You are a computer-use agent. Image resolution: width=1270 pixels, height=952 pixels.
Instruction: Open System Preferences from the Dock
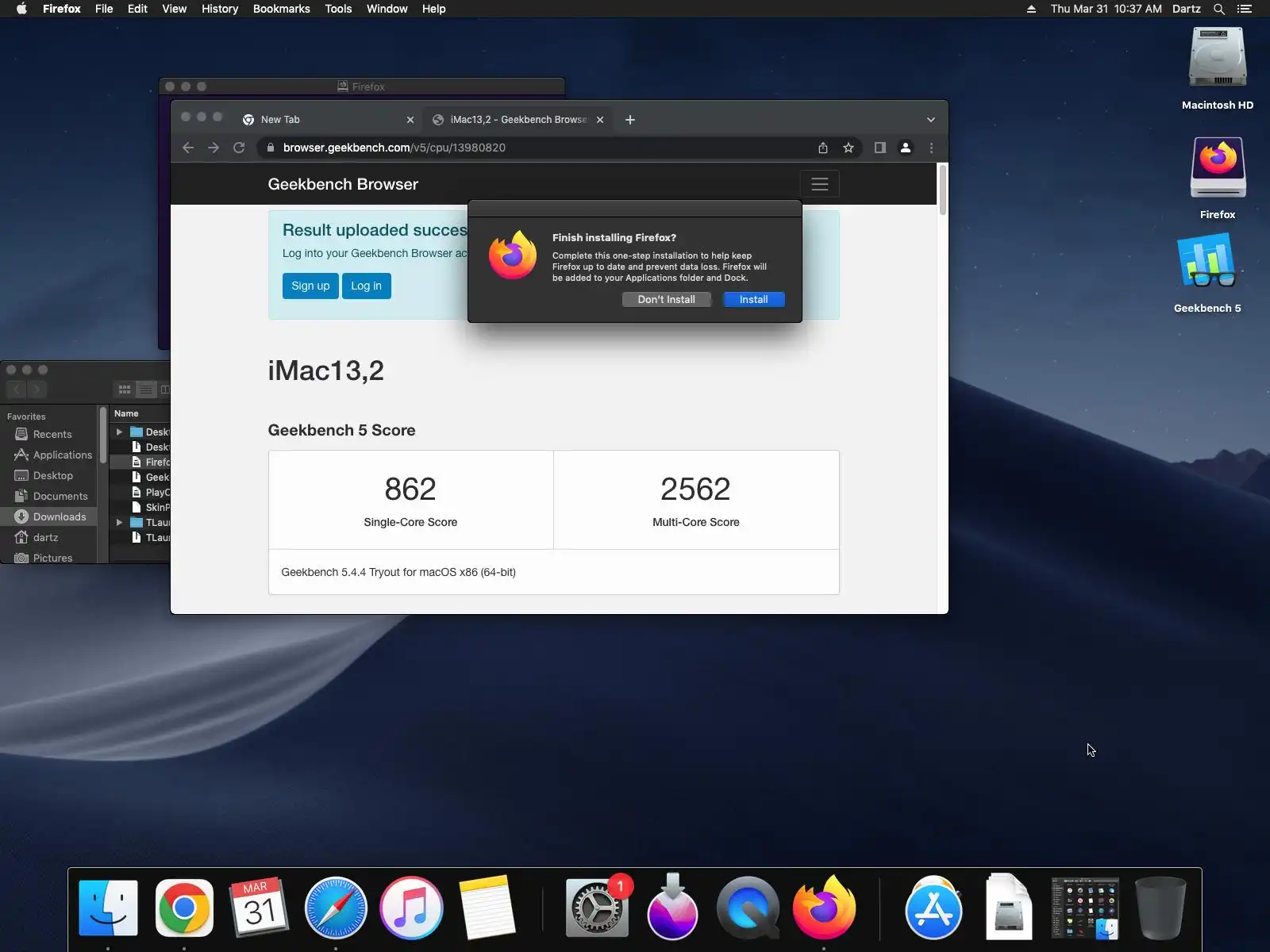click(597, 908)
